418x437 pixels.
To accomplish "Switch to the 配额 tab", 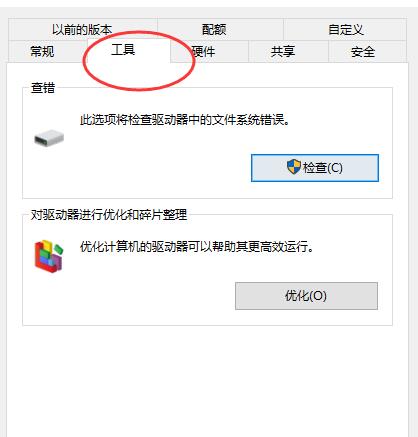I will (x=214, y=30).
